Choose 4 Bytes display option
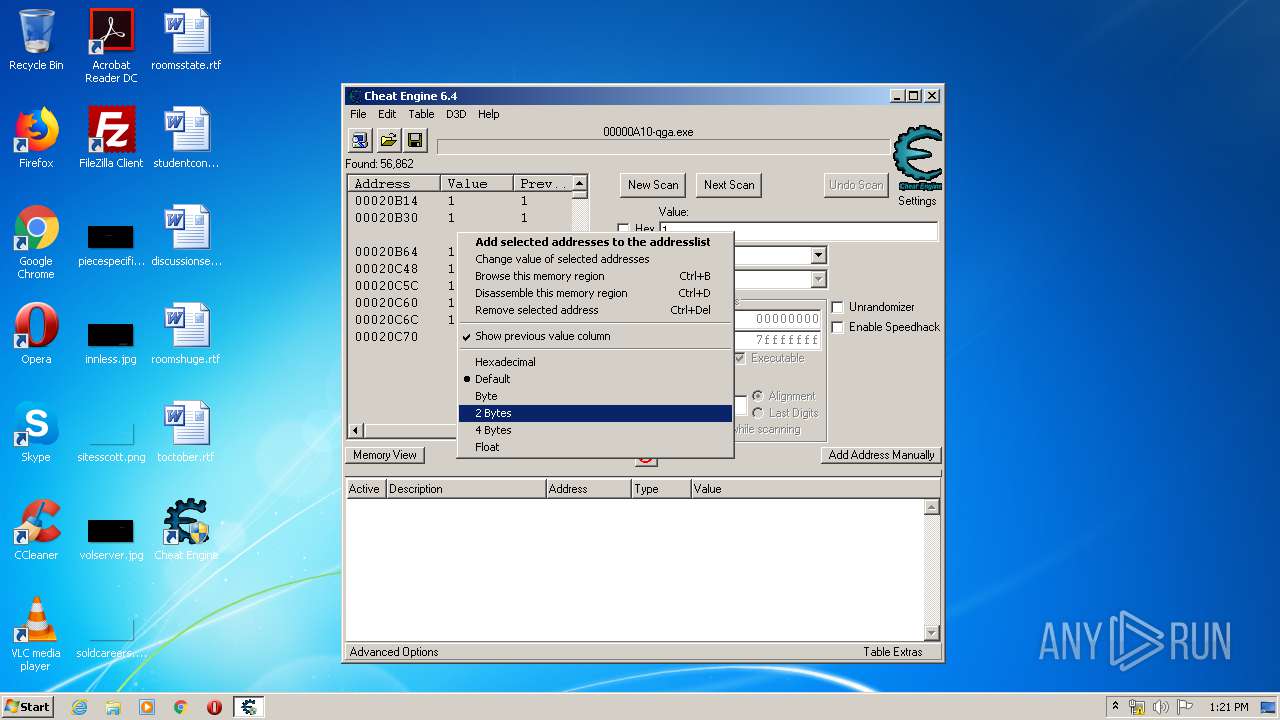The image size is (1280, 720). (x=594, y=430)
